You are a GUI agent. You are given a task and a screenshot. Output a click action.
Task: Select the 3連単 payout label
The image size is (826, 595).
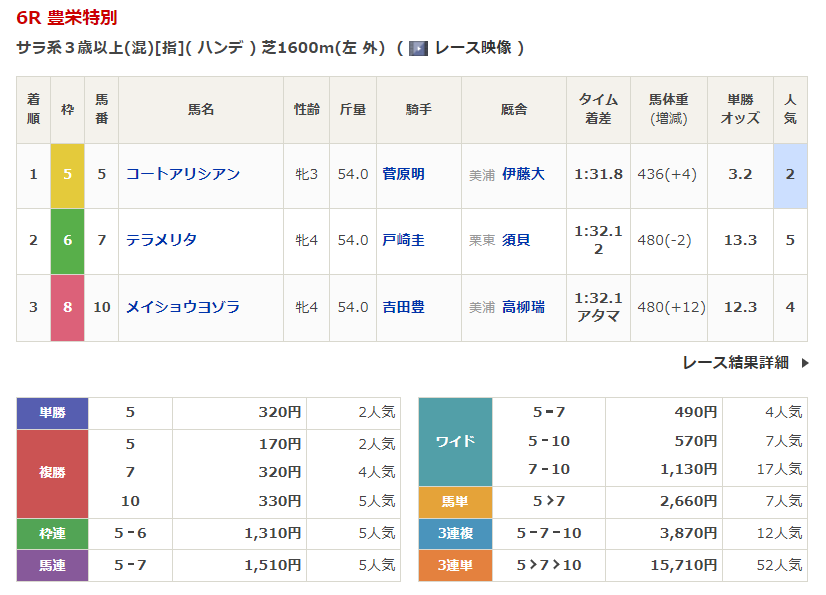click(455, 565)
